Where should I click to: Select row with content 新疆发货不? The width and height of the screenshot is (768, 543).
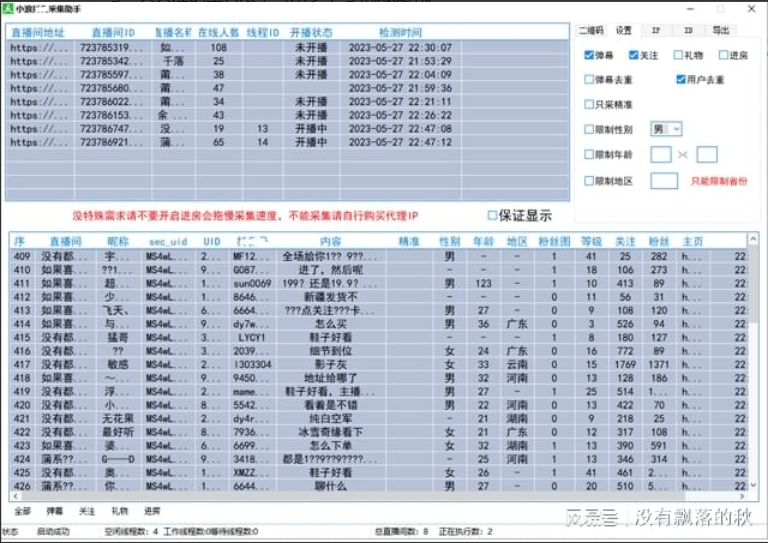pyautogui.click(x=379, y=297)
